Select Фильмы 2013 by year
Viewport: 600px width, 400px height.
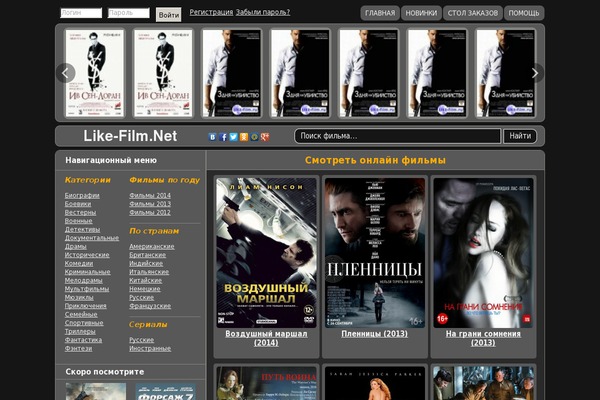tap(150, 204)
